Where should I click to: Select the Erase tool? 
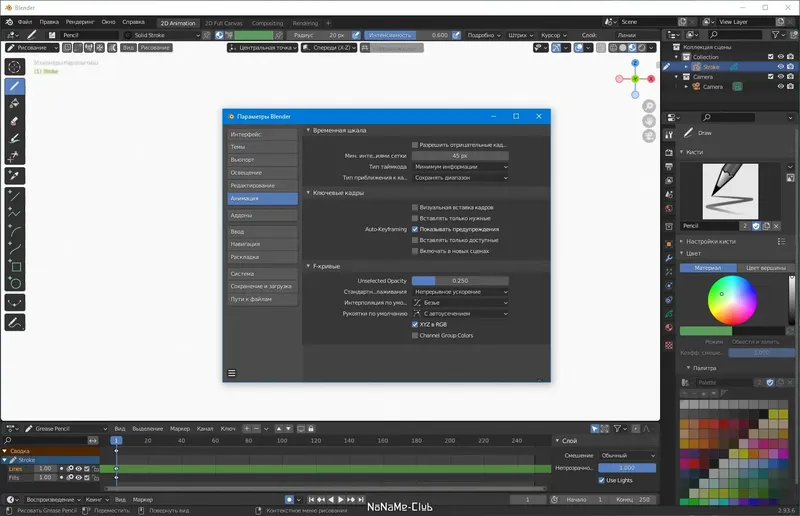coord(15,121)
